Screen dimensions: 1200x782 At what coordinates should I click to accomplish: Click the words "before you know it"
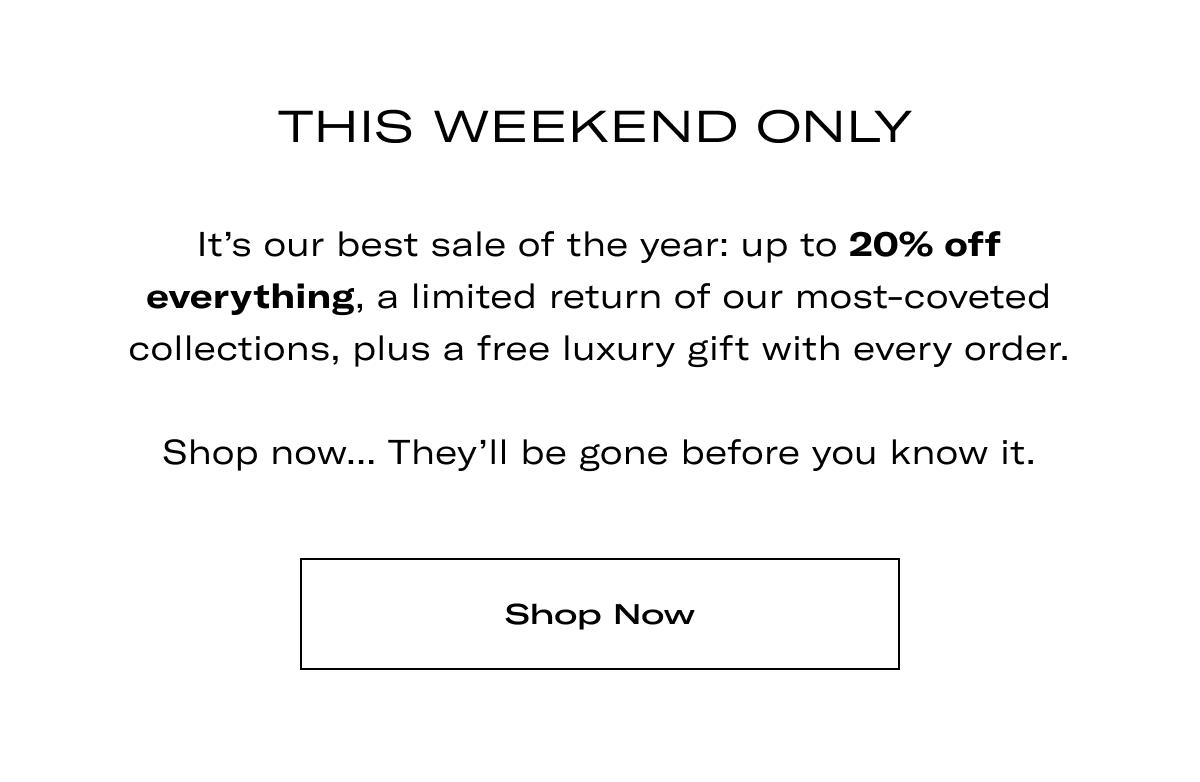coord(858,452)
